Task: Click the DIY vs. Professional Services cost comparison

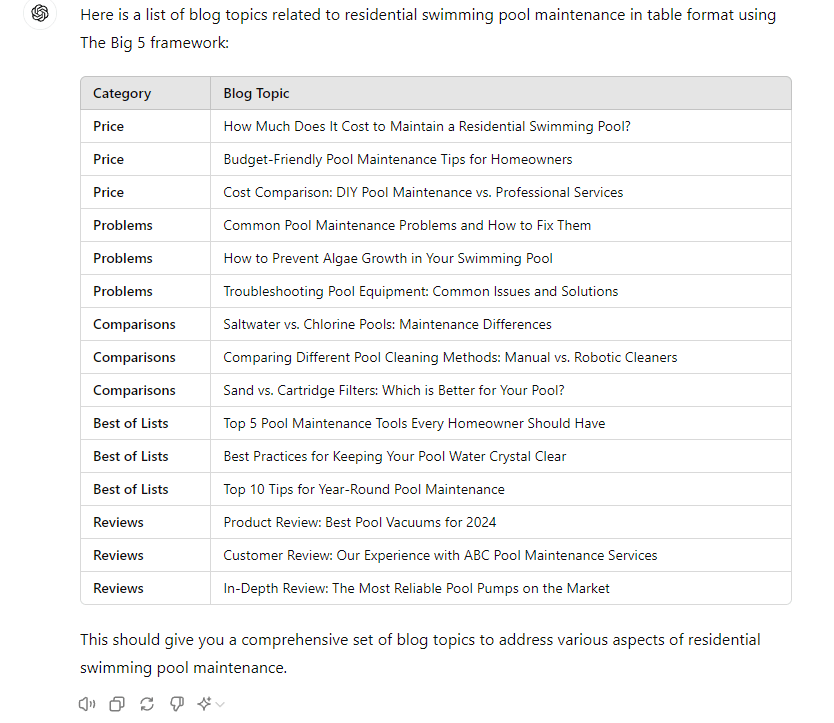Action: [x=423, y=192]
